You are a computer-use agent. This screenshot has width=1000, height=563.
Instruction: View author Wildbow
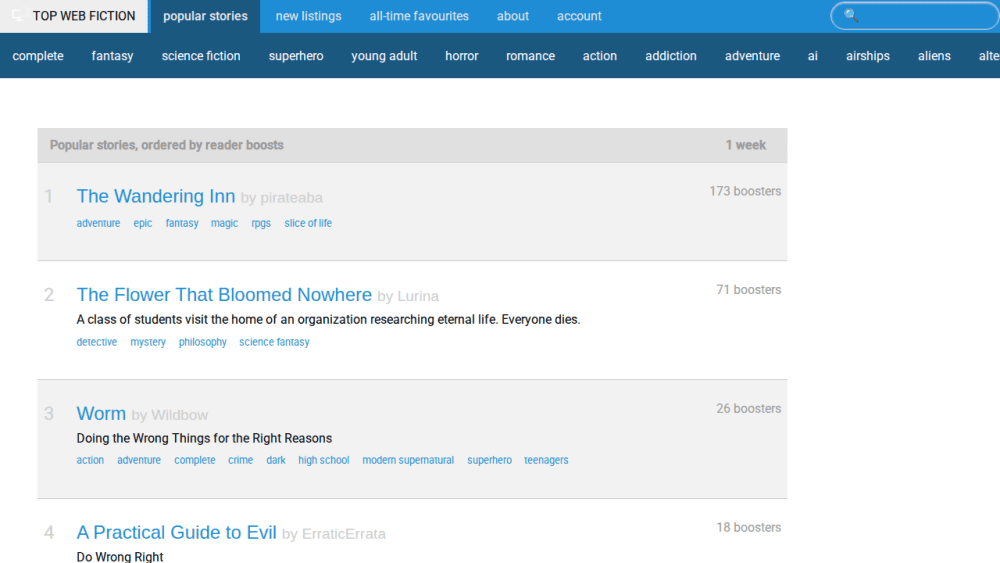tap(180, 415)
